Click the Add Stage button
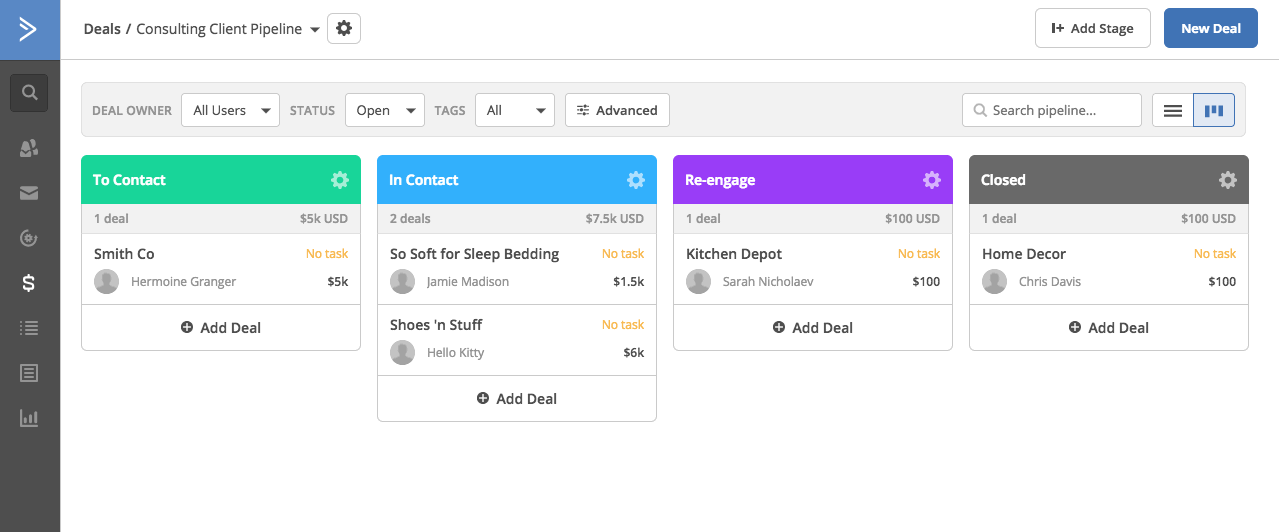 (1093, 28)
